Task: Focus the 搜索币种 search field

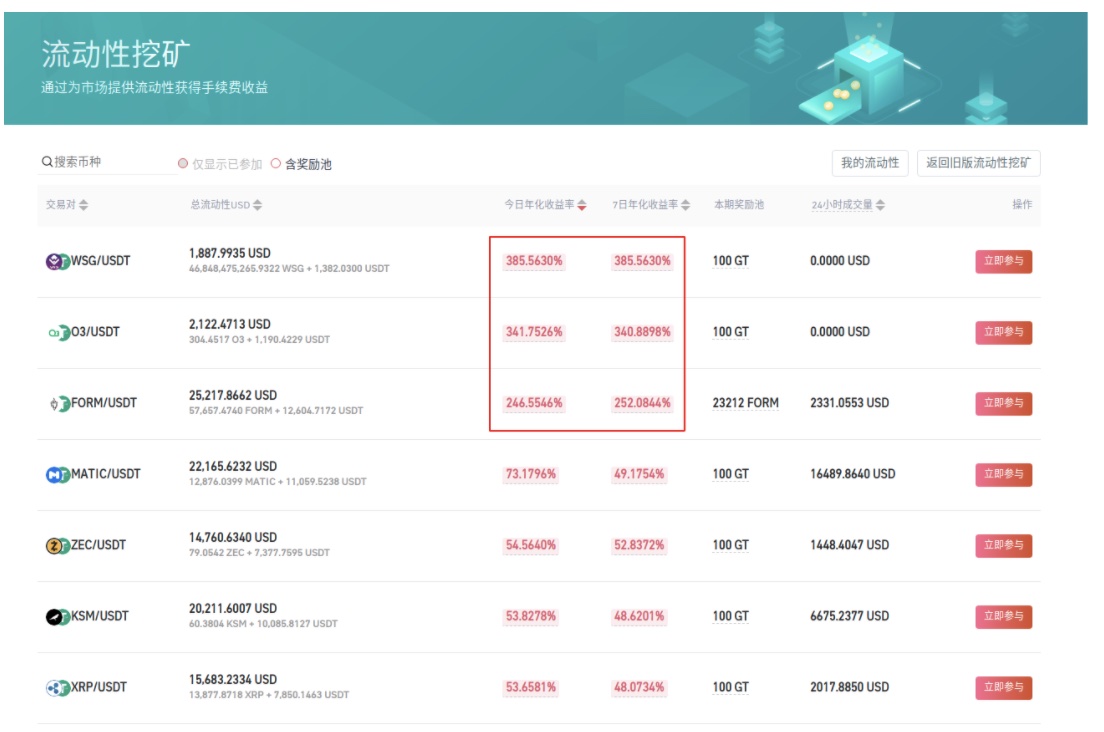Action: 106,163
